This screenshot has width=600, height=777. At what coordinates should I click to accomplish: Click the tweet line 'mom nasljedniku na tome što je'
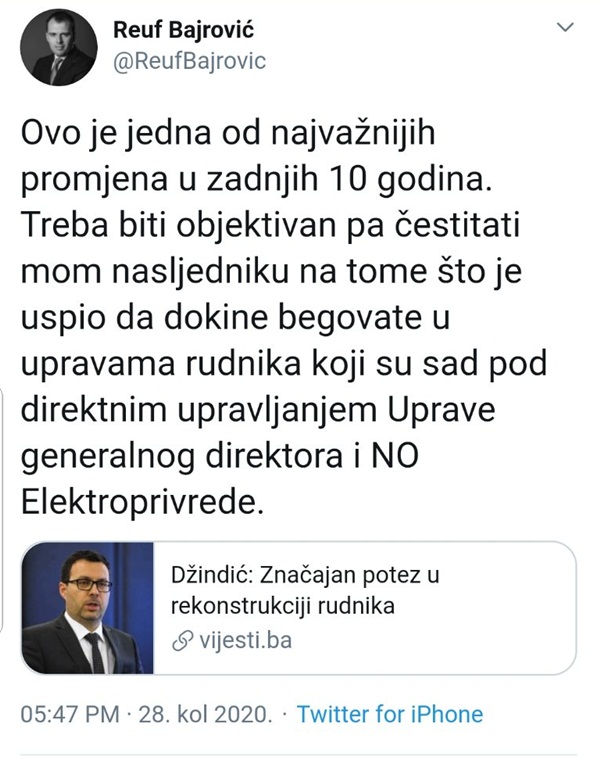click(x=271, y=273)
